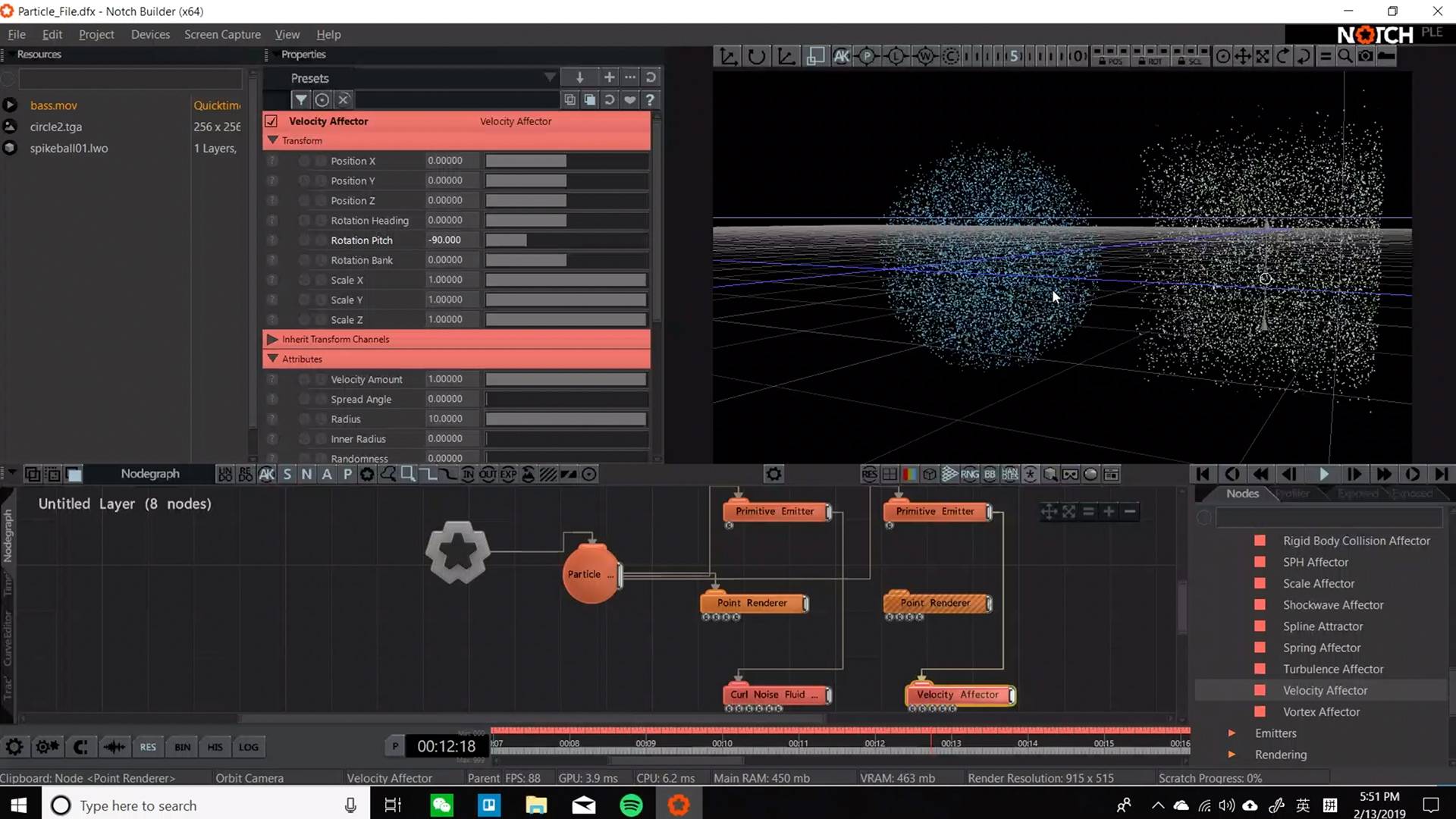The image size is (1456, 819).
Task: Jump to start of timeline
Action: (1203, 474)
